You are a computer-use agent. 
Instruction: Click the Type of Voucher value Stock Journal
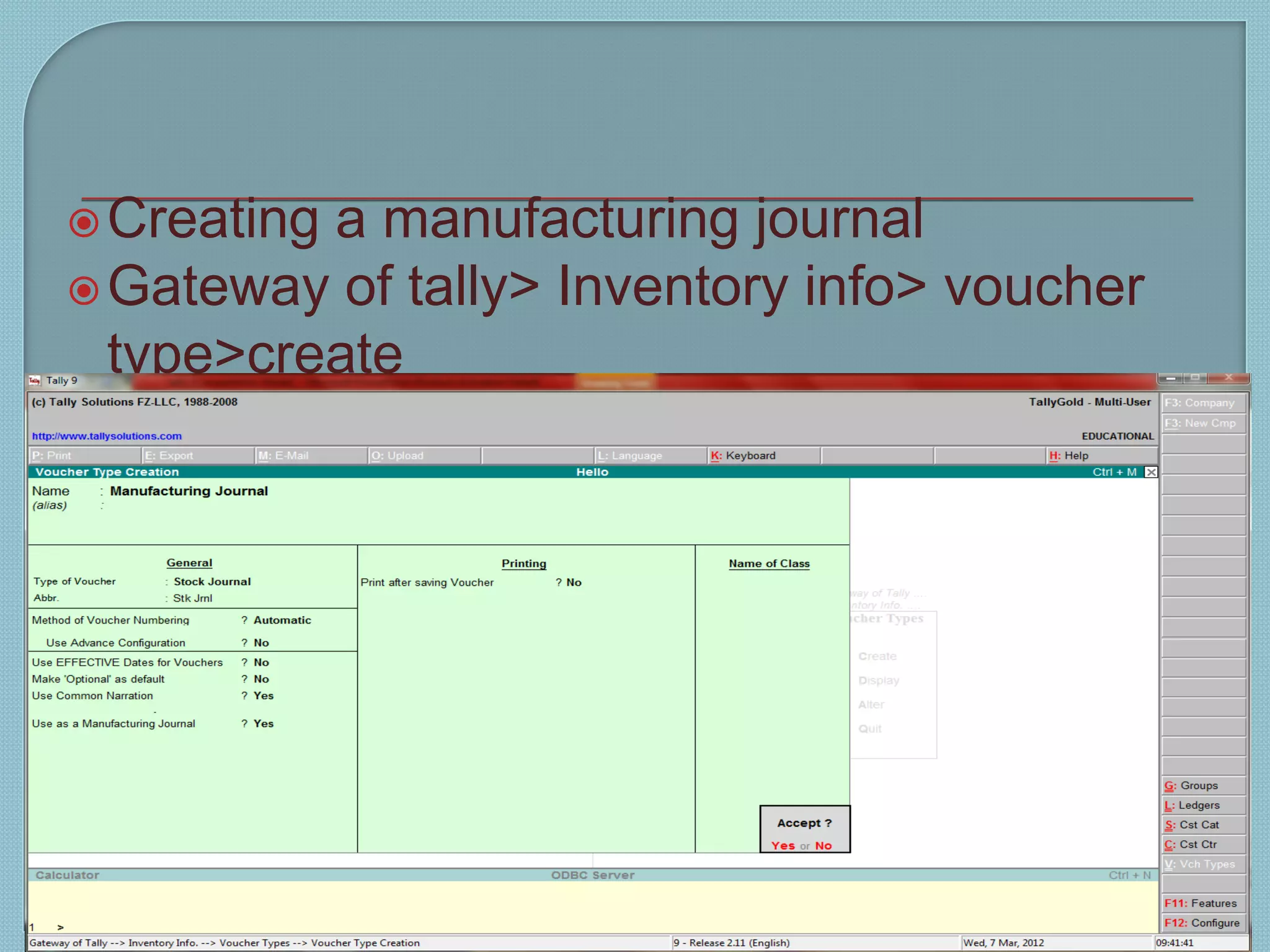click(212, 581)
